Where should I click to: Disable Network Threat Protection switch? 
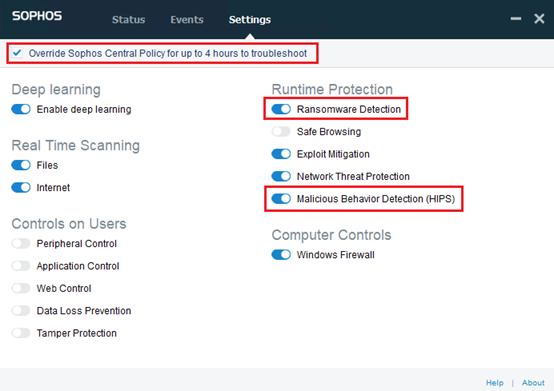[x=281, y=176]
